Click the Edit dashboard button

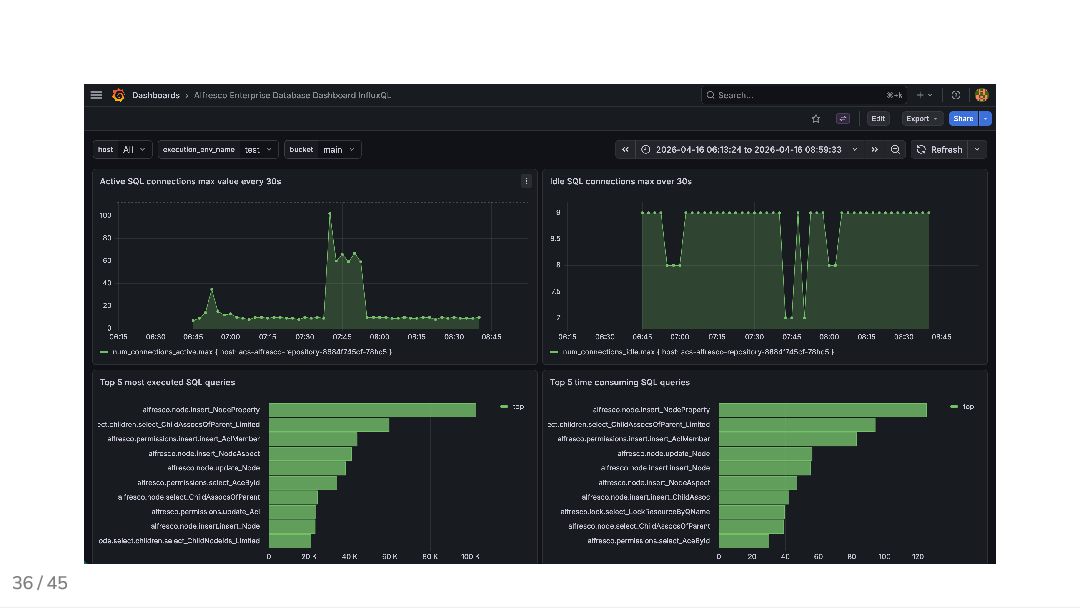[x=878, y=119]
